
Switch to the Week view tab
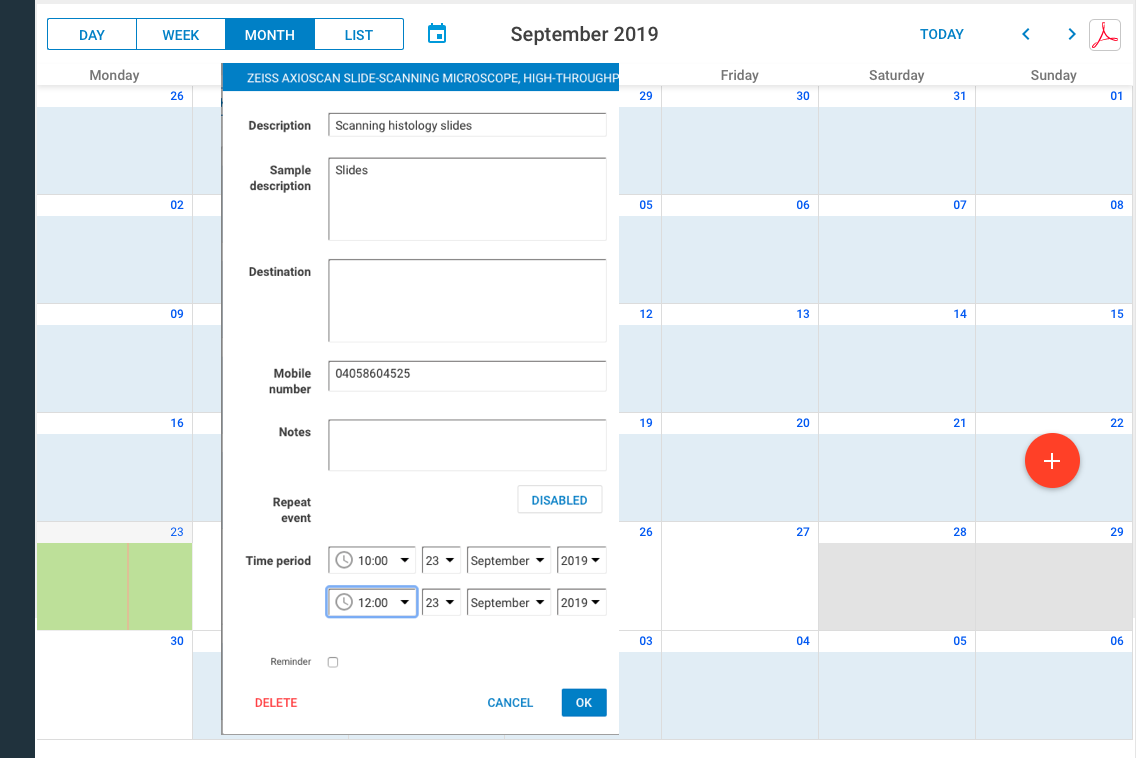coord(181,35)
